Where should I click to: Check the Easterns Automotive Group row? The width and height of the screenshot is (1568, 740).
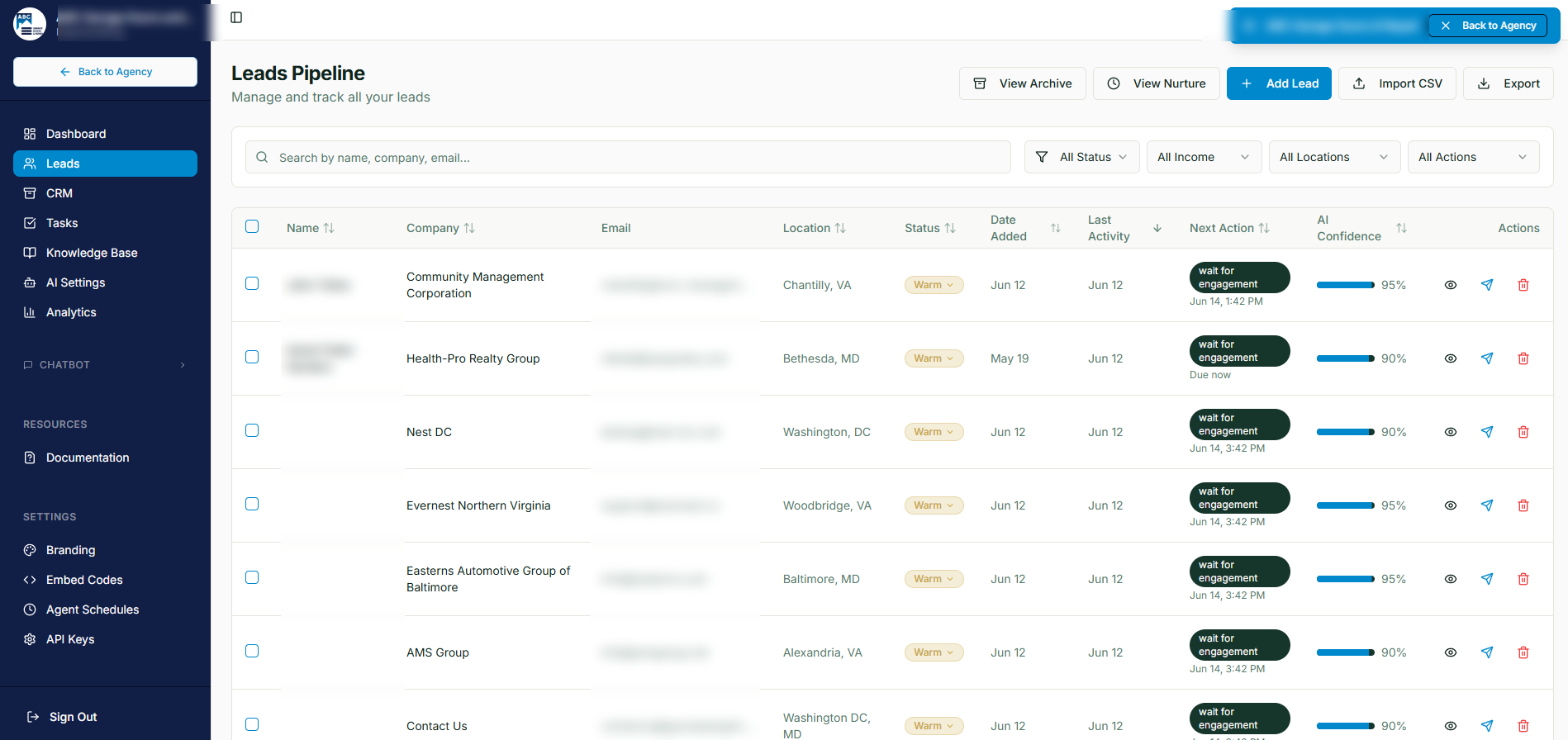pos(252,577)
